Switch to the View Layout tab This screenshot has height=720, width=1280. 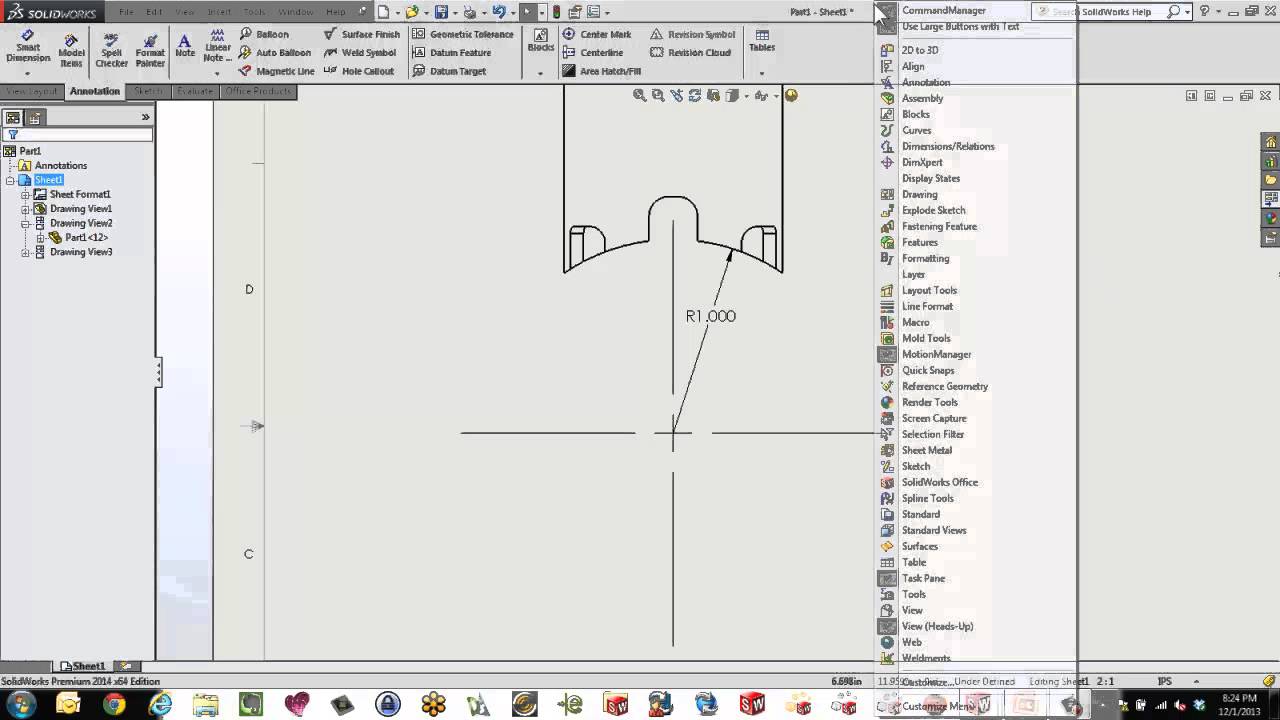tap(32, 91)
